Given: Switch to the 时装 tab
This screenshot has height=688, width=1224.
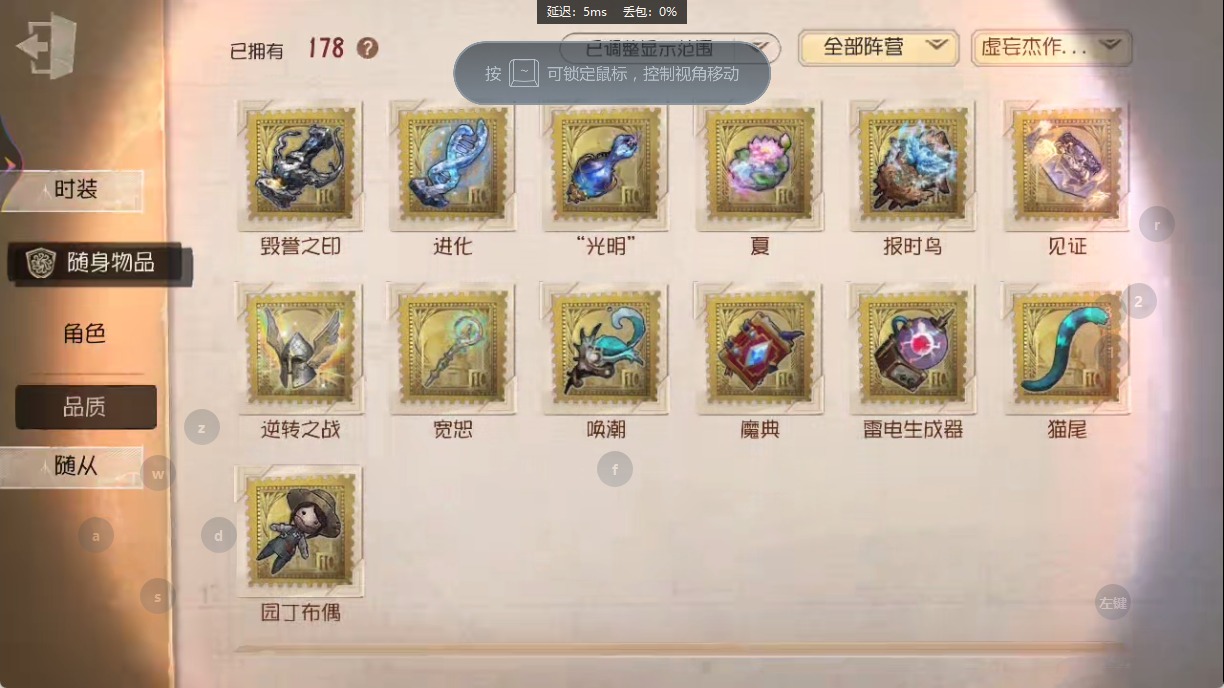Looking at the screenshot, I should (76, 190).
